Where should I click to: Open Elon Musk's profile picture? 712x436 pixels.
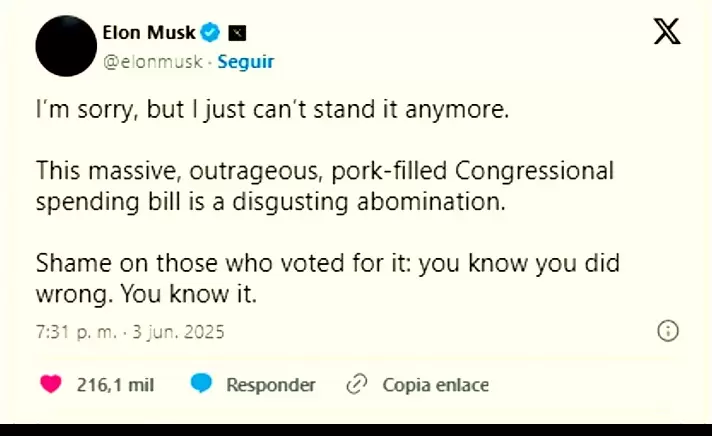[66, 46]
